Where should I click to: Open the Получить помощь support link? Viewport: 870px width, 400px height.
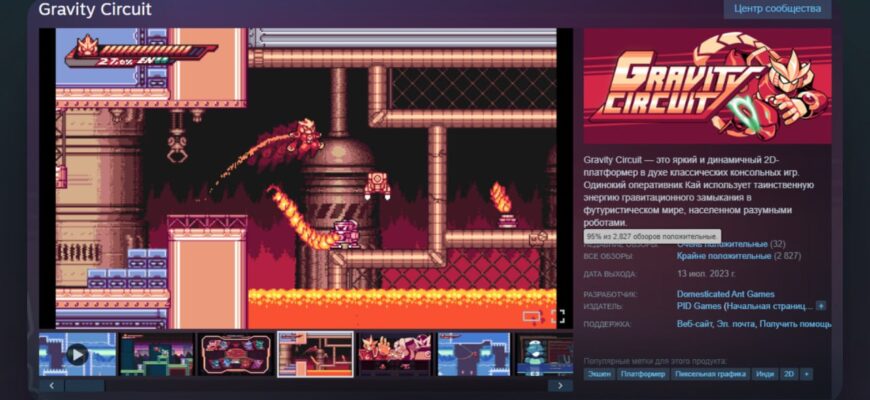pyautogui.click(x=795, y=324)
